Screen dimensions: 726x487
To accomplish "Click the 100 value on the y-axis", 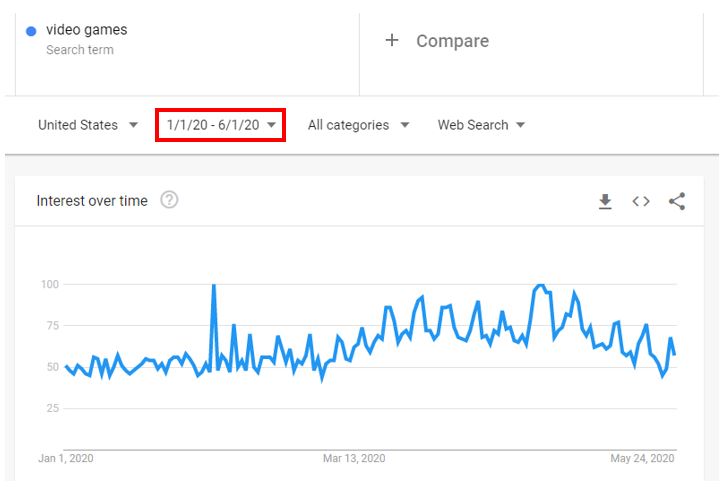I will tap(49, 285).
